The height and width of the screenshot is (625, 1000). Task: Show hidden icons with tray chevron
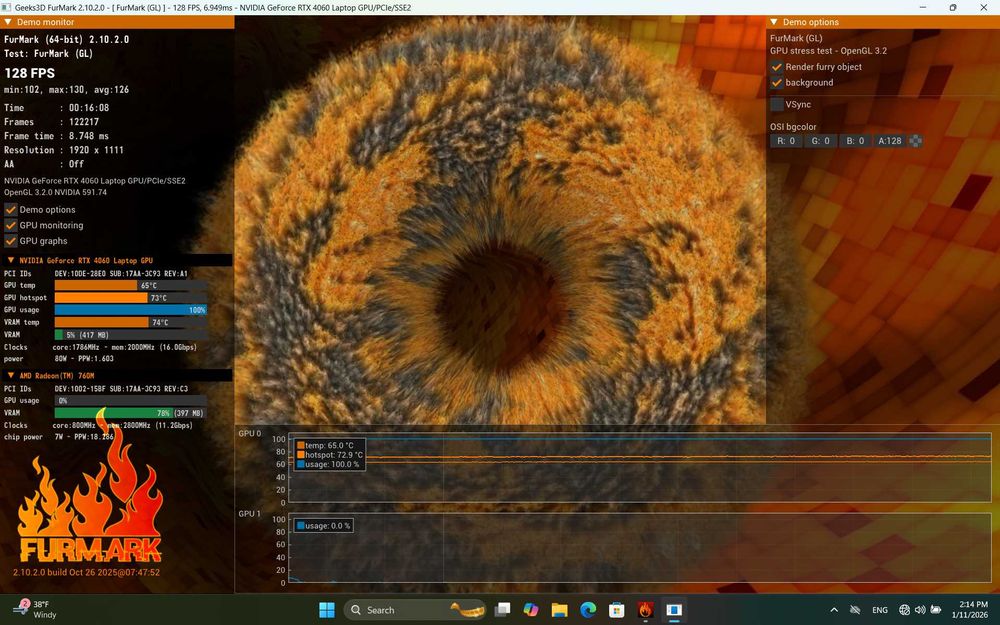[834, 610]
